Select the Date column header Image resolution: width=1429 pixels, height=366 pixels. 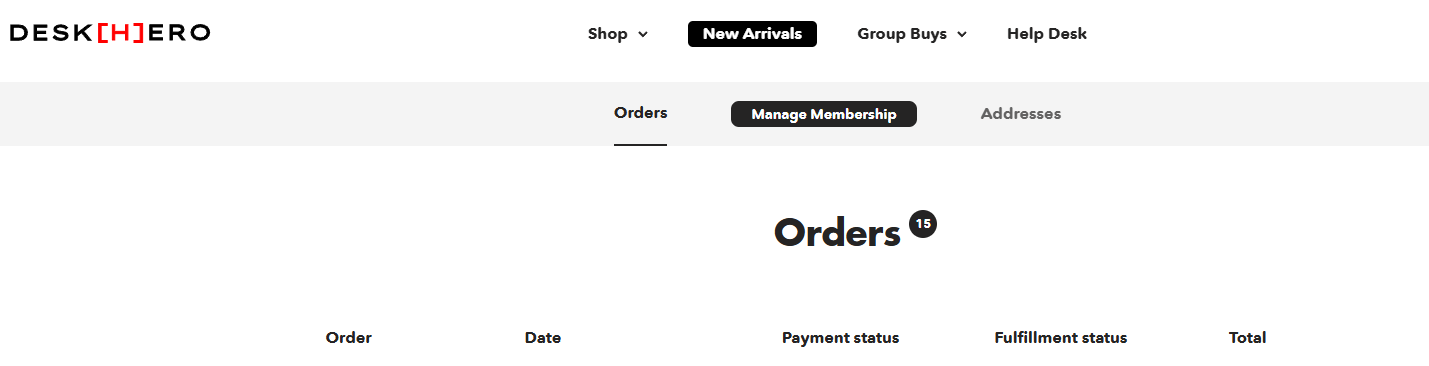pos(543,338)
